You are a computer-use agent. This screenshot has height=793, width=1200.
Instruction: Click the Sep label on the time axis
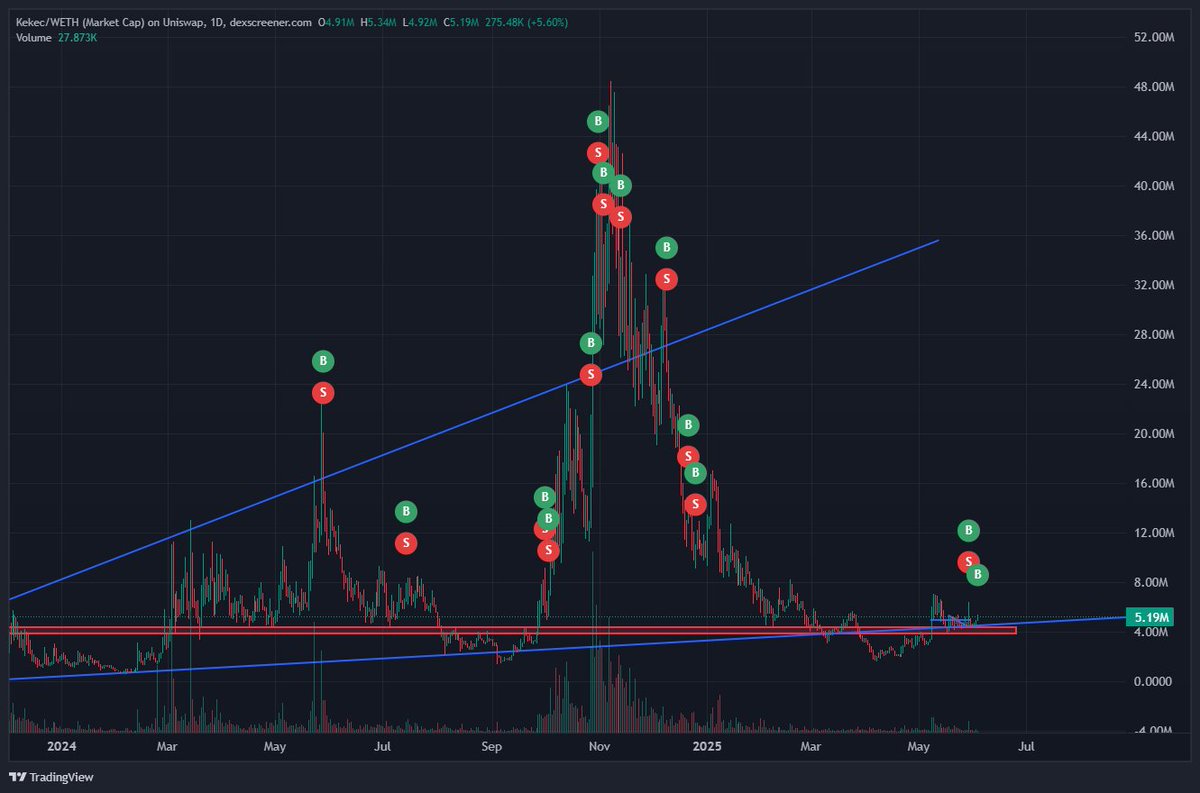[490, 747]
